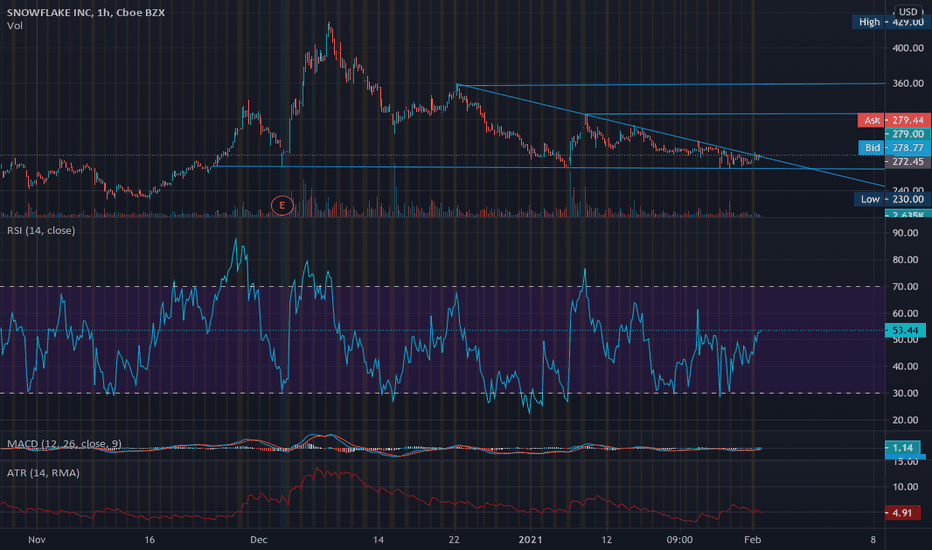932x550 pixels.
Task: Click the Low 230.00 price label
Action: point(893,199)
